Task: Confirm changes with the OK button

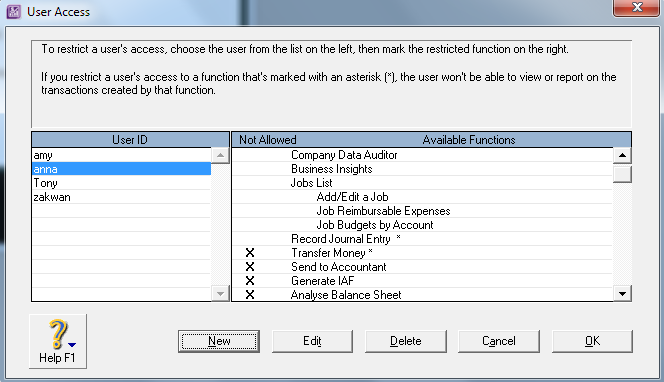Action: [x=592, y=341]
